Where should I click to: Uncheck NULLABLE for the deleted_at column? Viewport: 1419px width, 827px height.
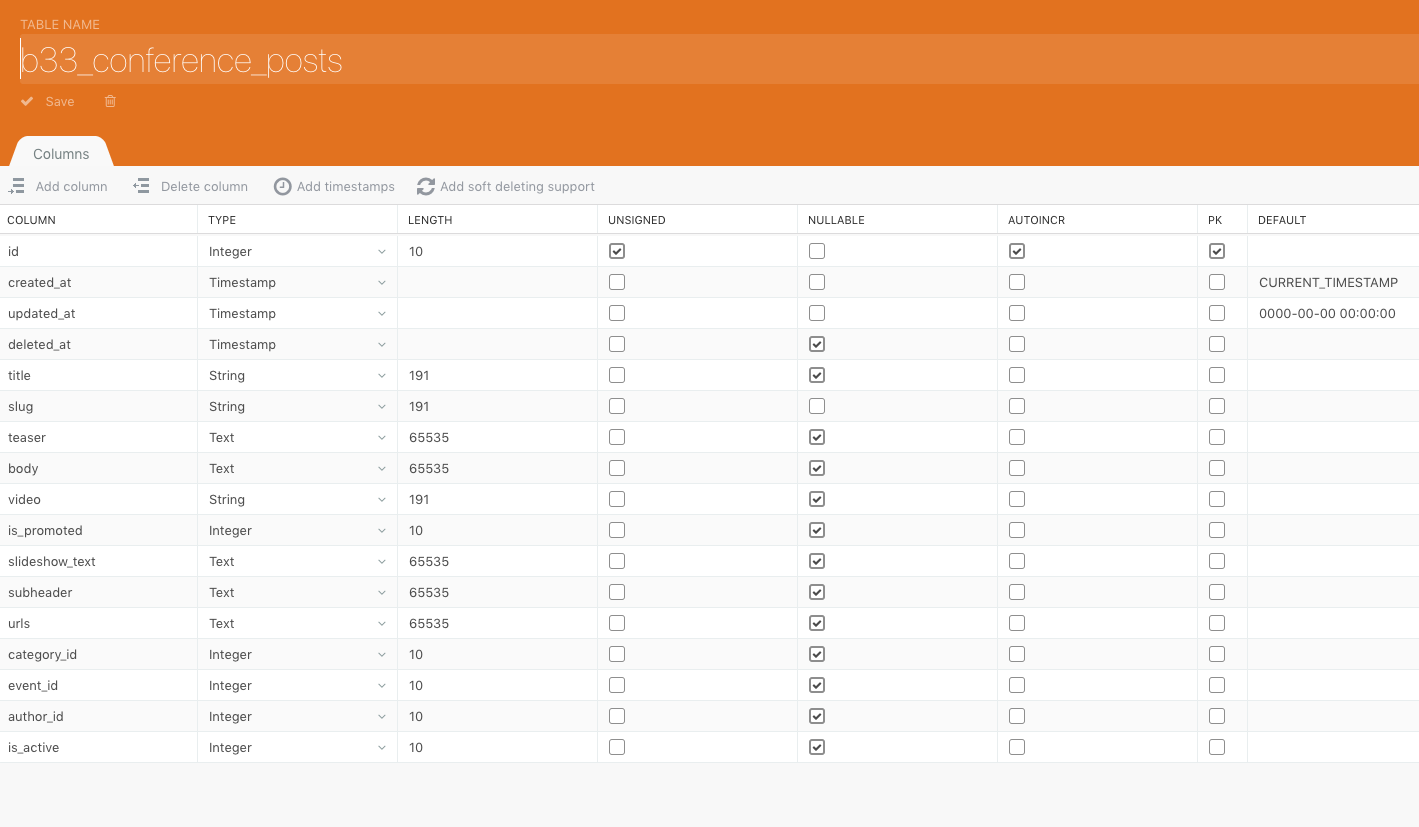(817, 343)
